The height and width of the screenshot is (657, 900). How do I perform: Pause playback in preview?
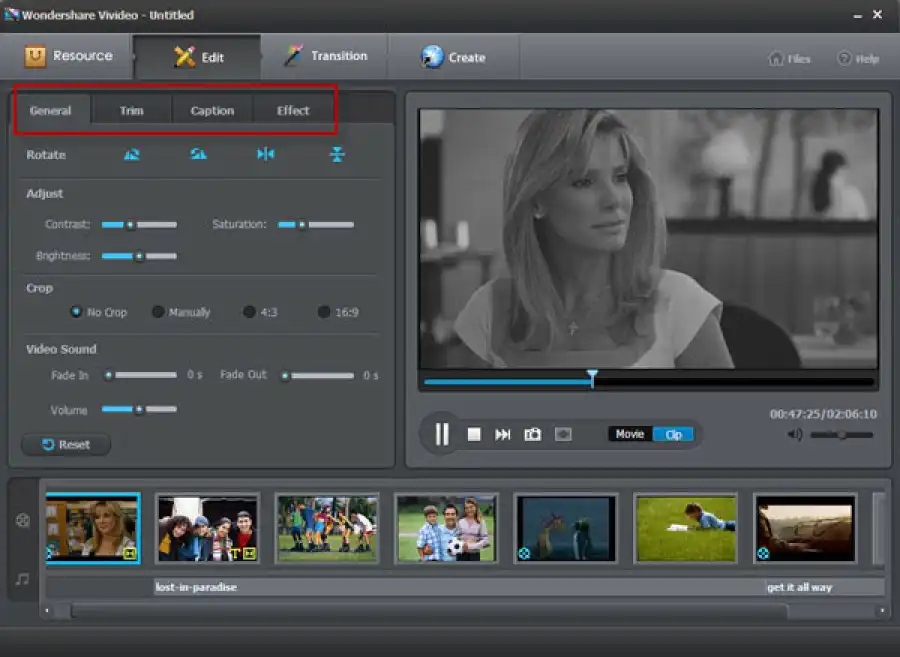pyautogui.click(x=441, y=434)
